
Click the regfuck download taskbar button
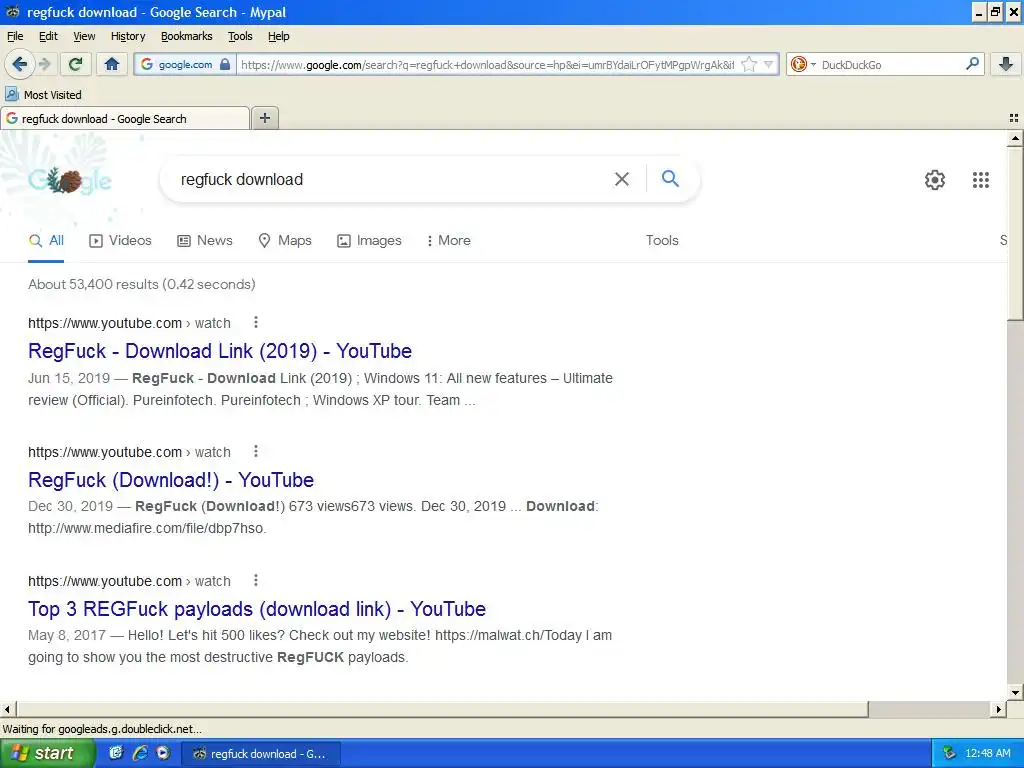tap(260, 754)
